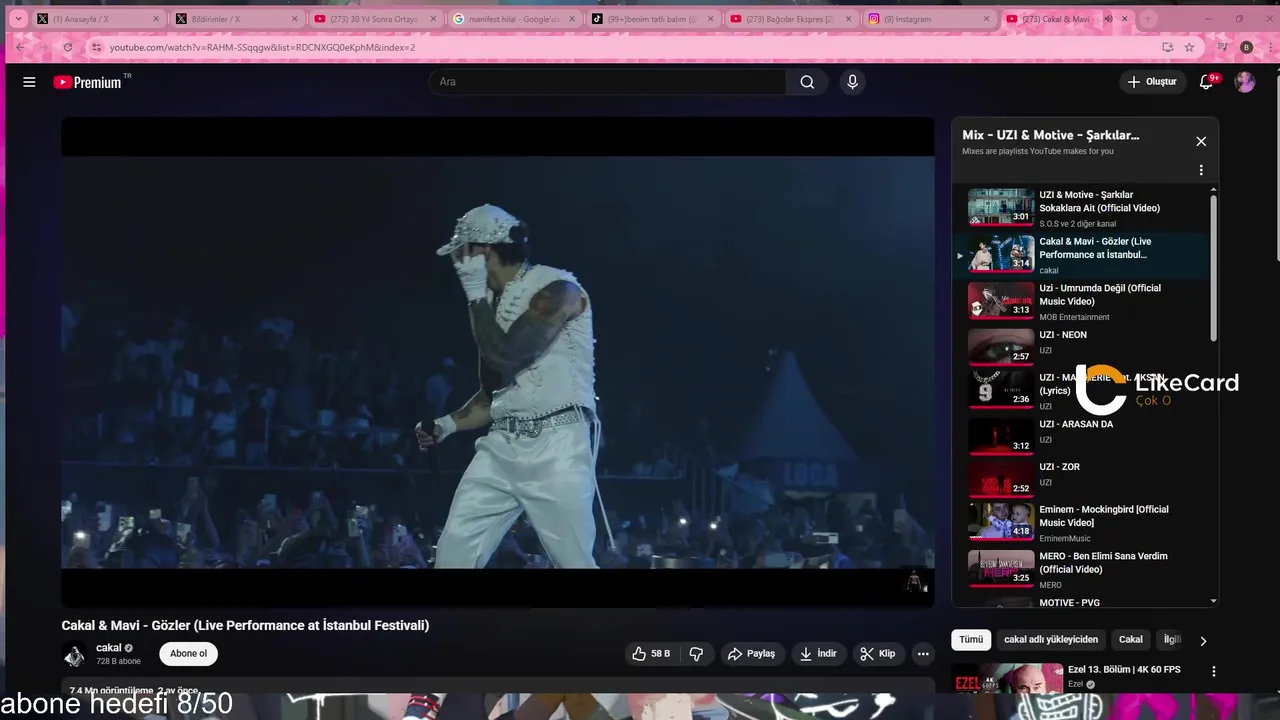Play UZI & Motive Şarkılar Sokaklara Ait

click(x=1085, y=208)
